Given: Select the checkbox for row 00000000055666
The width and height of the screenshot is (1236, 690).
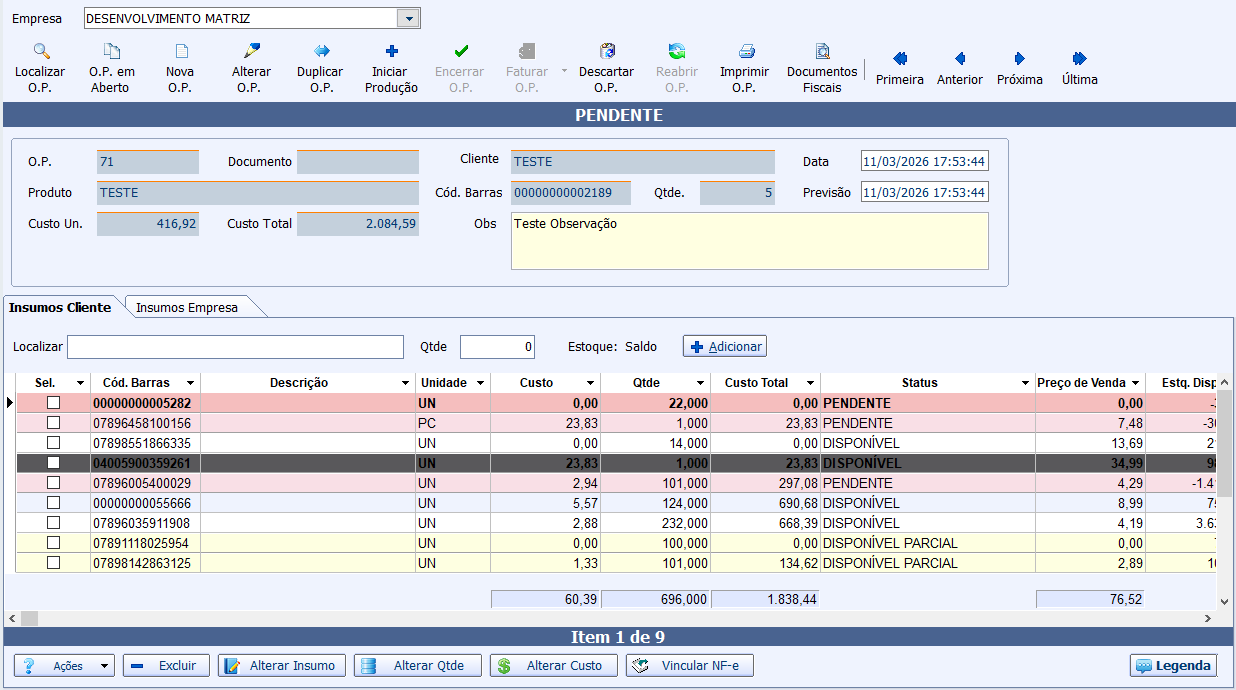Looking at the screenshot, I should 54,503.
